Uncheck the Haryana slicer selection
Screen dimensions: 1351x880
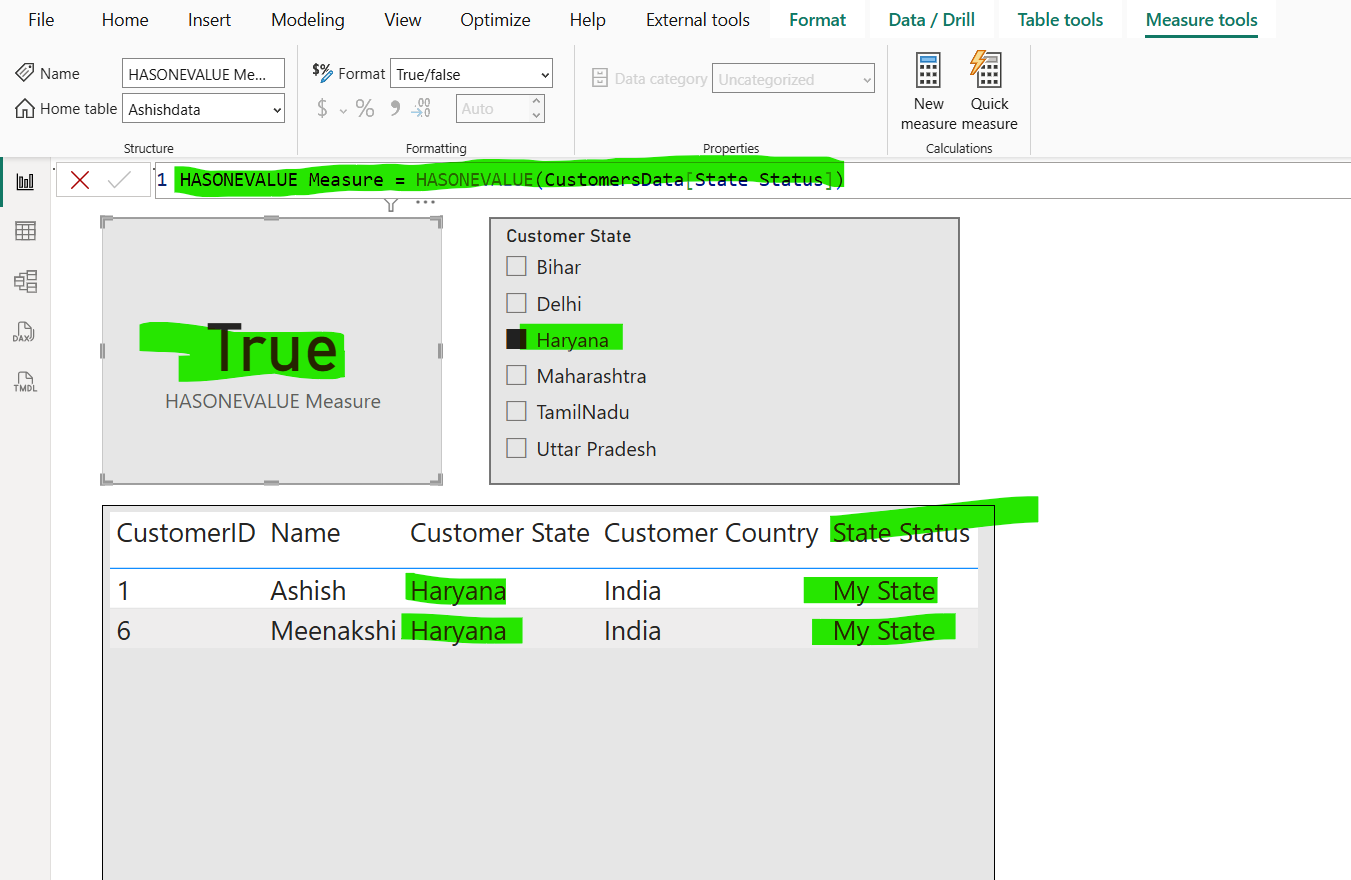point(516,339)
